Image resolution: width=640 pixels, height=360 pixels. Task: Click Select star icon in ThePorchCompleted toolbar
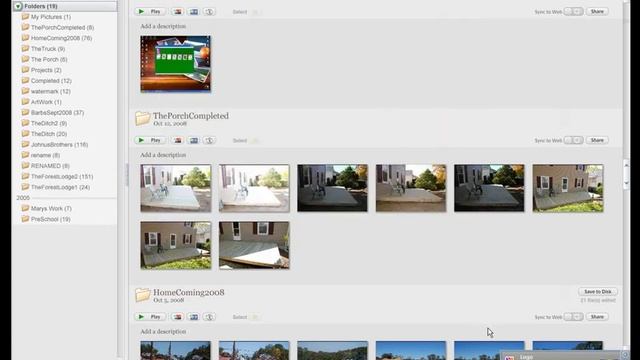[256, 140]
